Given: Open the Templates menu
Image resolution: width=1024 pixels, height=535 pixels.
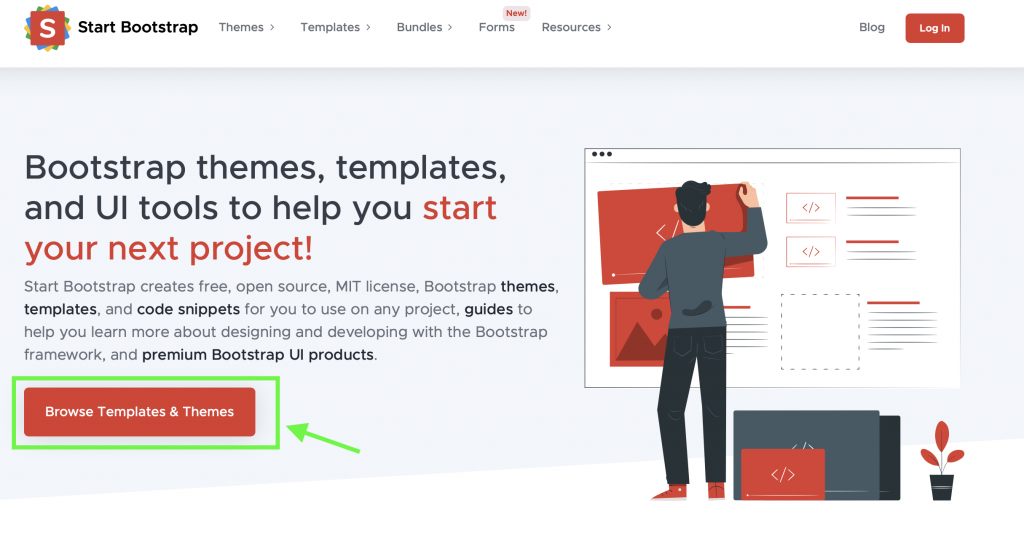Looking at the screenshot, I should click(x=330, y=27).
